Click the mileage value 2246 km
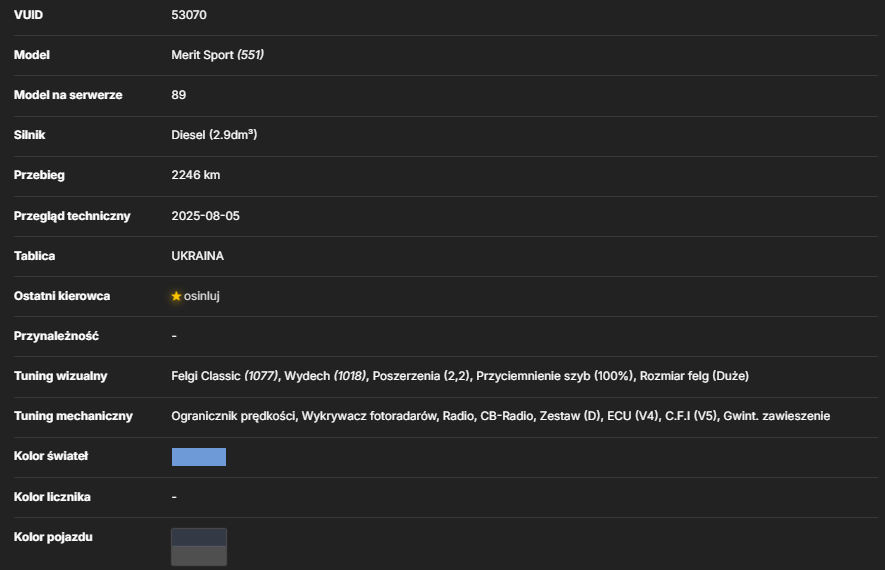Screen dimensions: 885x570 click(x=196, y=175)
